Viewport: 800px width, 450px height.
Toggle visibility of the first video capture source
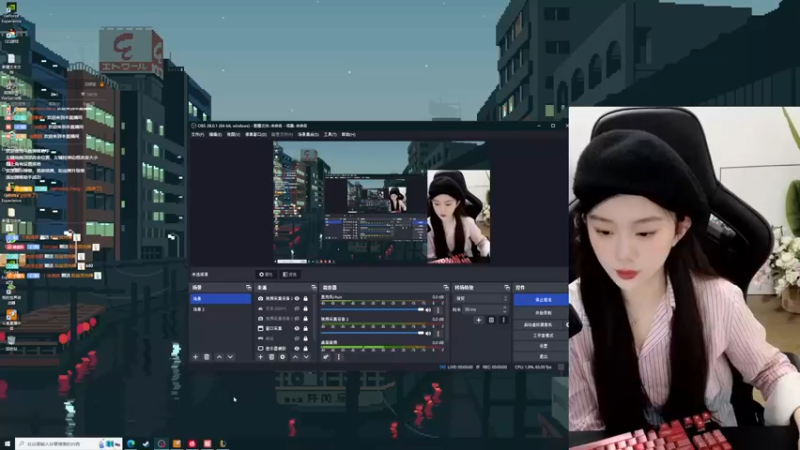pyautogui.click(x=297, y=298)
